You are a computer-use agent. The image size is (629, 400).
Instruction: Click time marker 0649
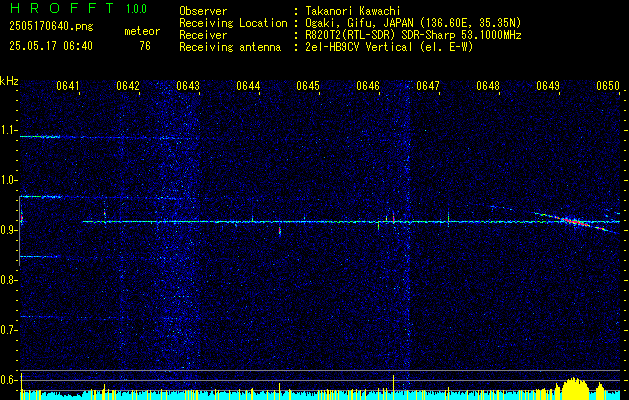coord(548,86)
